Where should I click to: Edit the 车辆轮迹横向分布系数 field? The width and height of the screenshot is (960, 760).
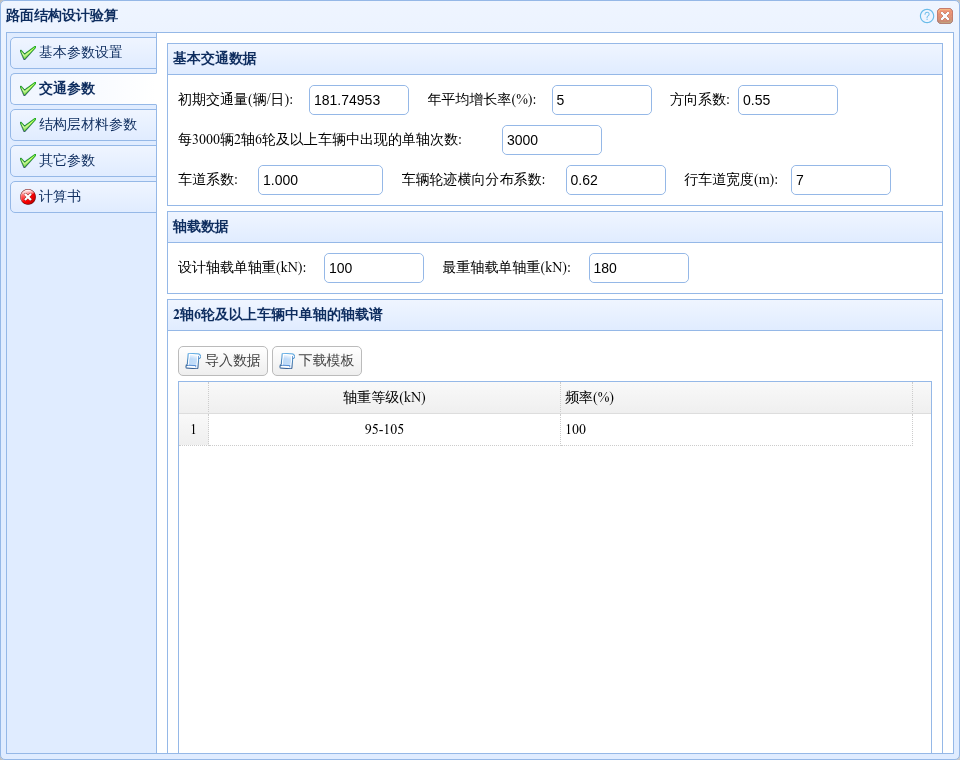pos(615,180)
